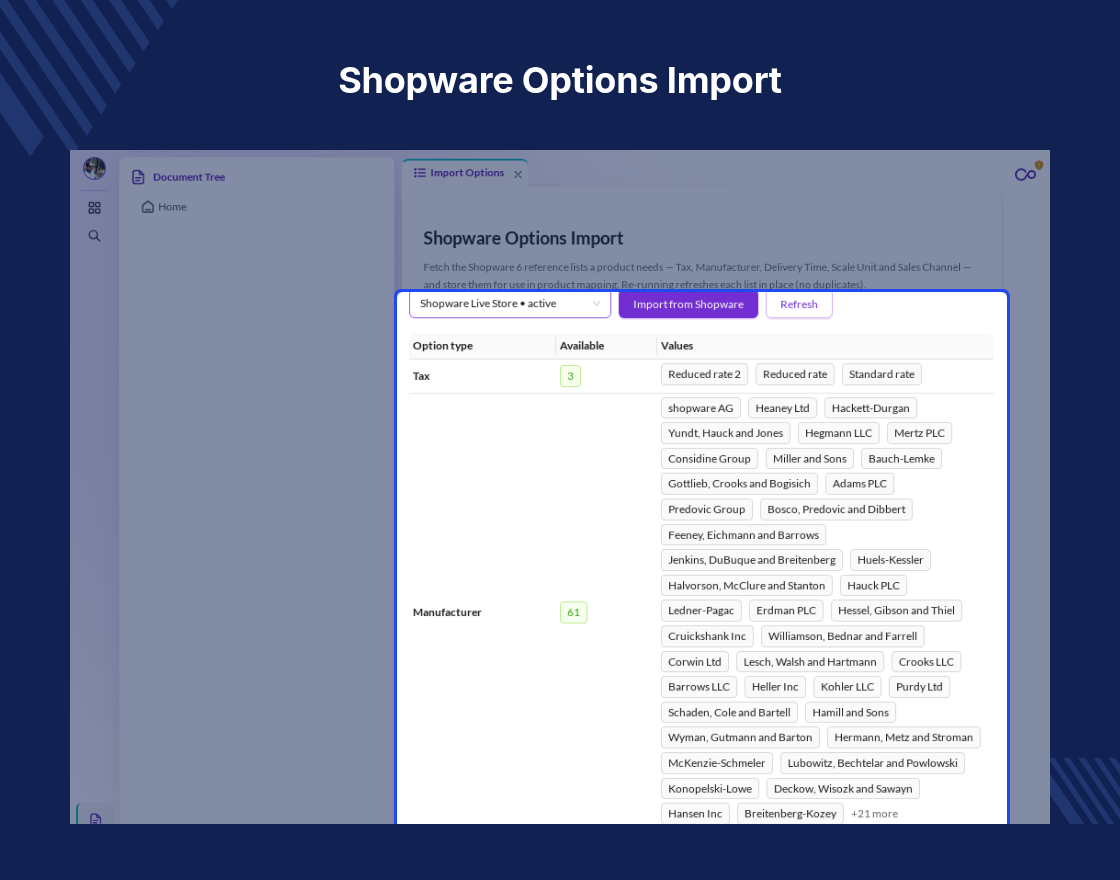The width and height of the screenshot is (1120, 880).
Task: Click the Tax count badge 3
Action: point(570,376)
